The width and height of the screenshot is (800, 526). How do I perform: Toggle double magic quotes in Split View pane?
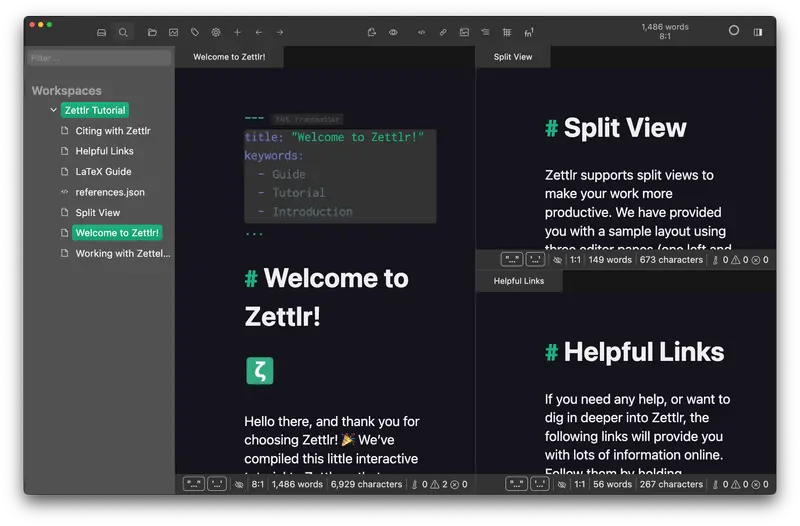point(512,259)
